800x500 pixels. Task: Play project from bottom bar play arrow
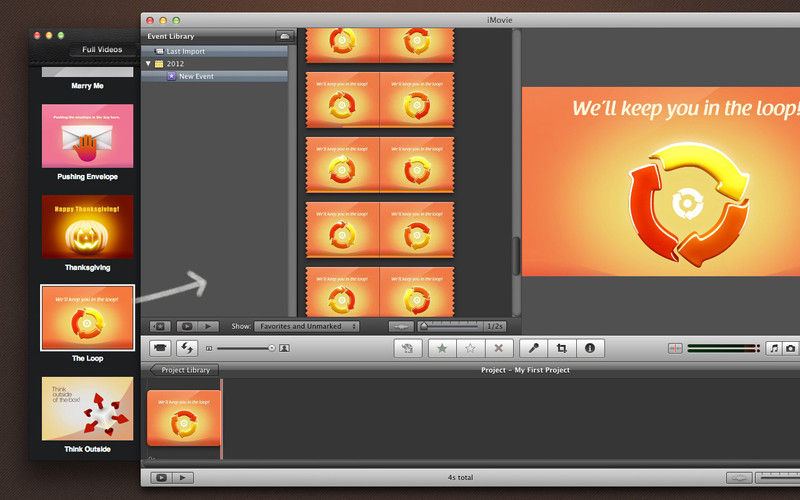[183, 478]
